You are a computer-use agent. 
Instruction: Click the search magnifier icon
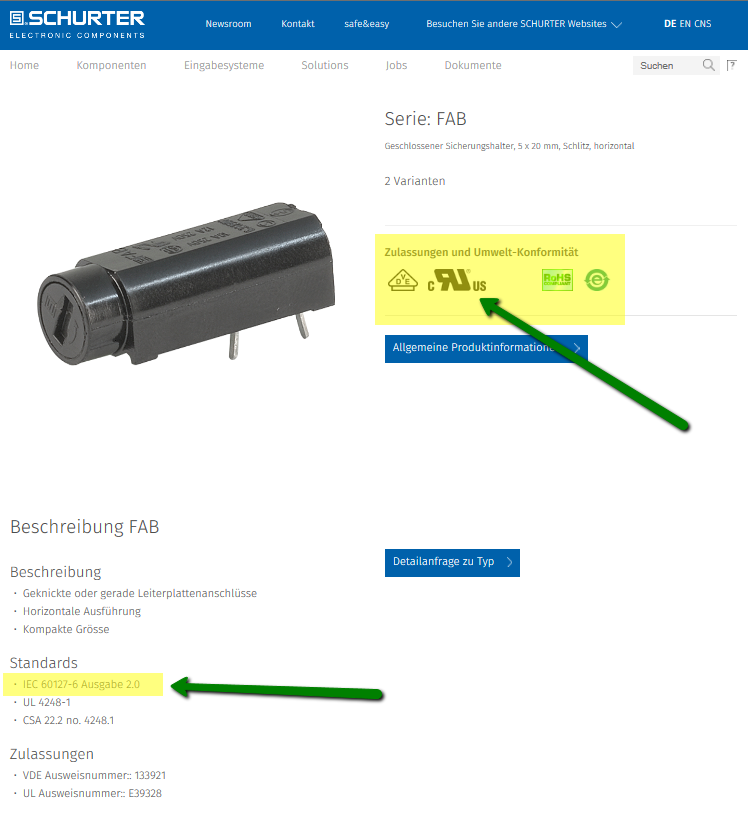coord(709,65)
